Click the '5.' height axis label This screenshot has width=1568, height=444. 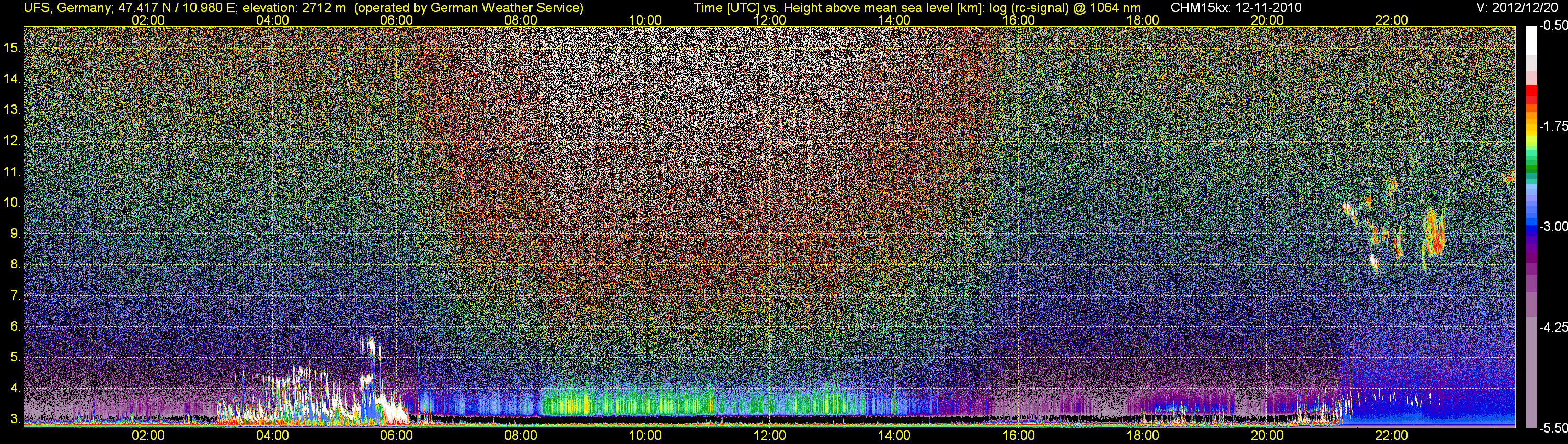click(15, 358)
